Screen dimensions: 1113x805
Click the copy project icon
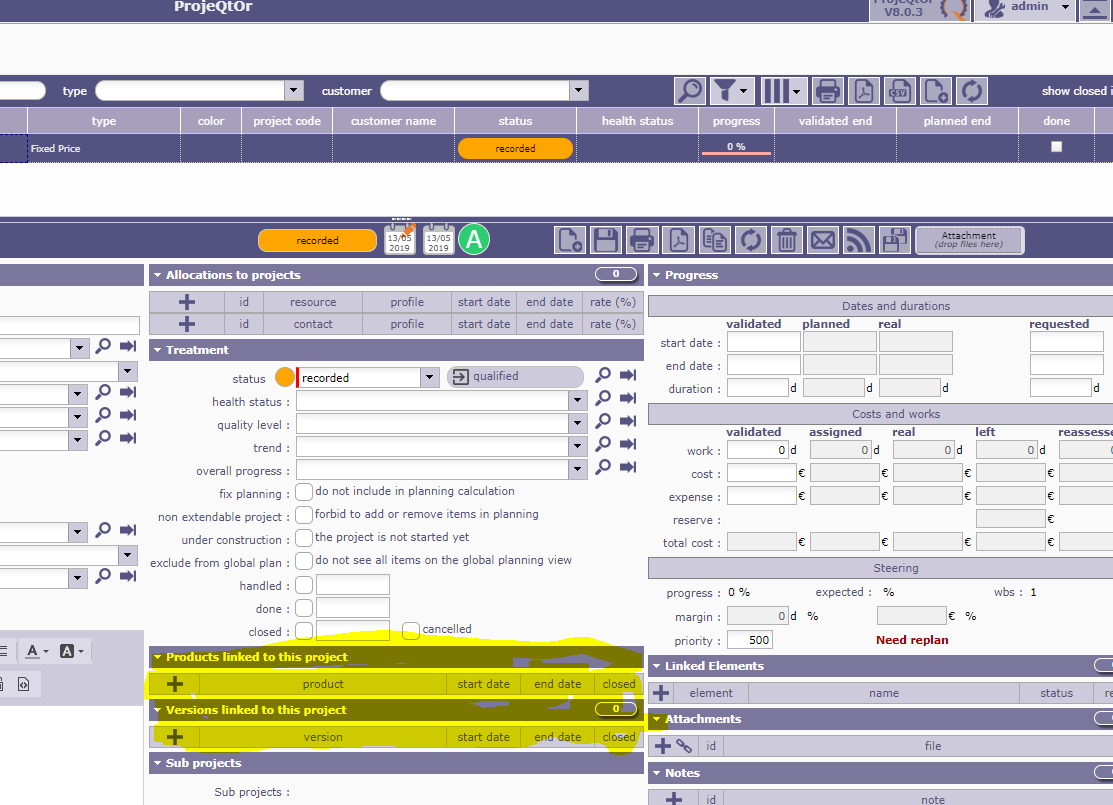coord(715,240)
